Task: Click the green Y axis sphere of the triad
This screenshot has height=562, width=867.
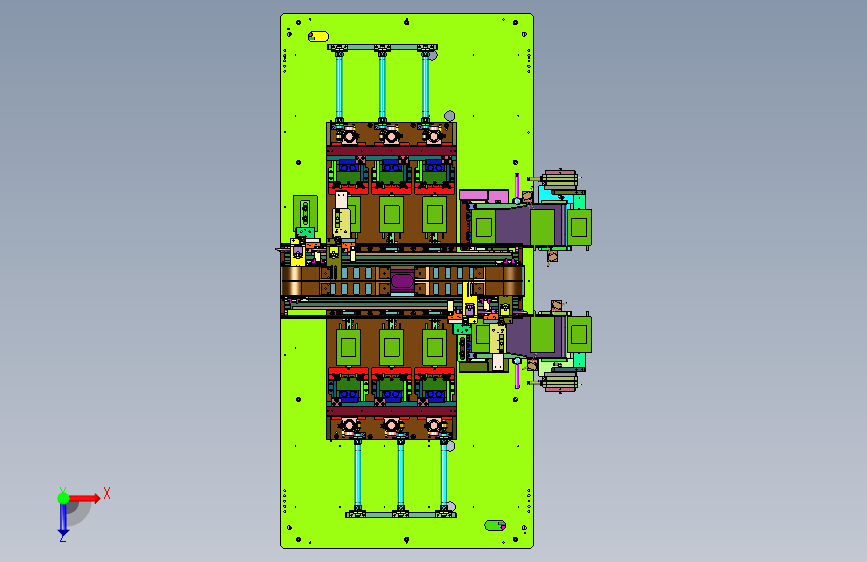Action: pyautogui.click(x=63, y=498)
